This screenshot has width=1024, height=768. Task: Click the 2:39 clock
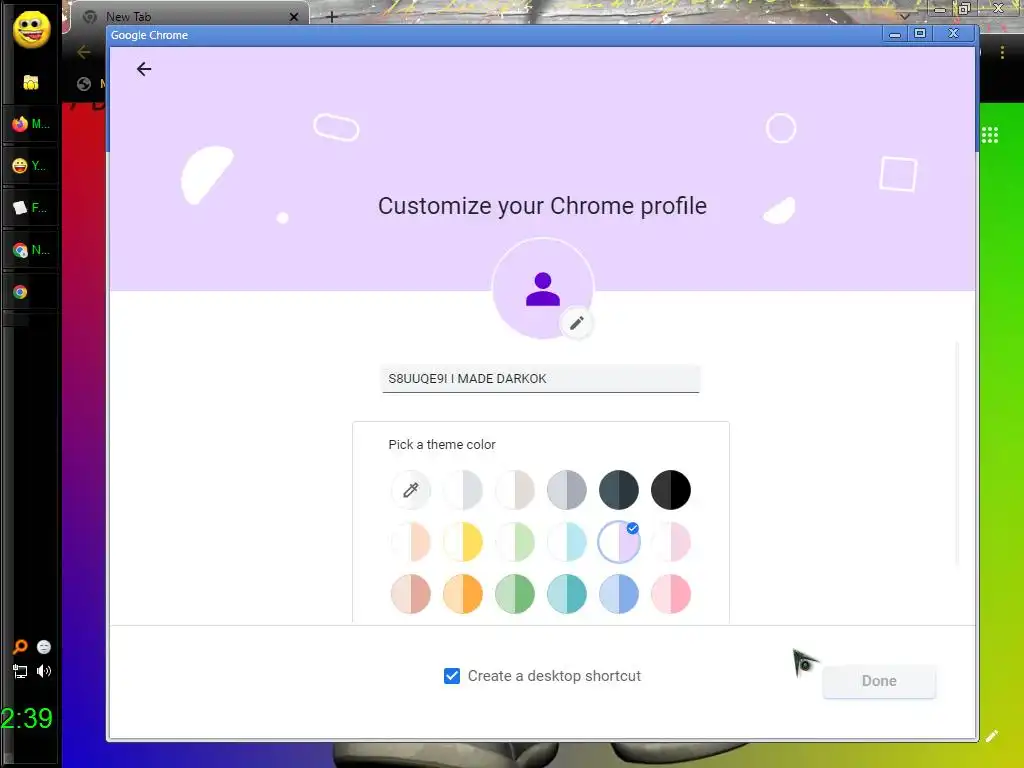tap(27, 718)
